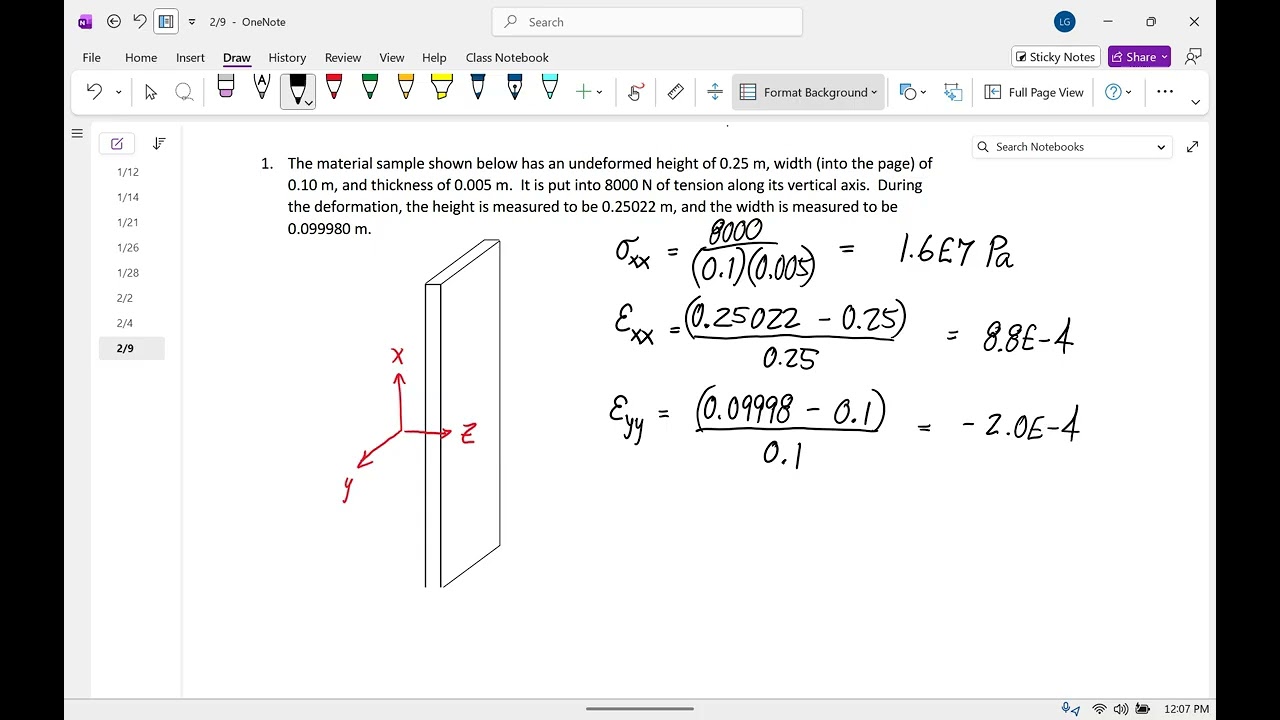This screenshot has height=720, width=1280.
Task: Click the title bar Search box
Action: coord(647,22)
